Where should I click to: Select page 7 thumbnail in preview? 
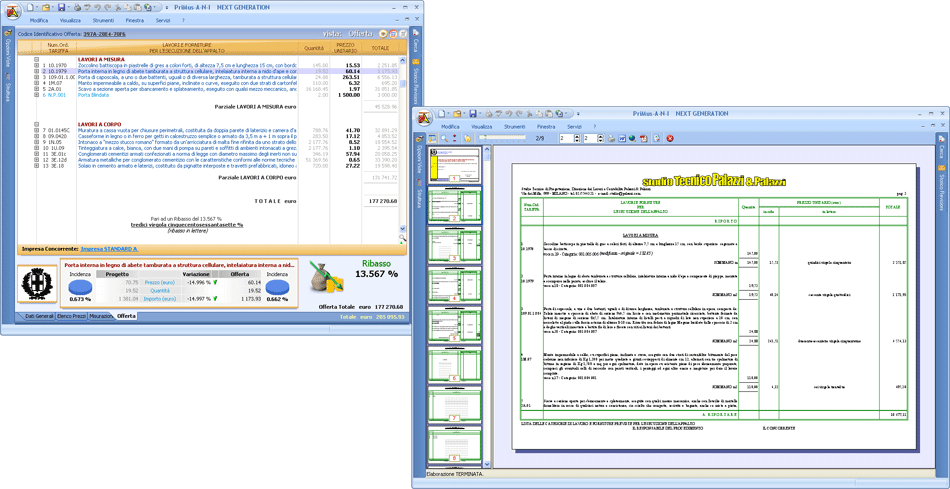point(453,405)
